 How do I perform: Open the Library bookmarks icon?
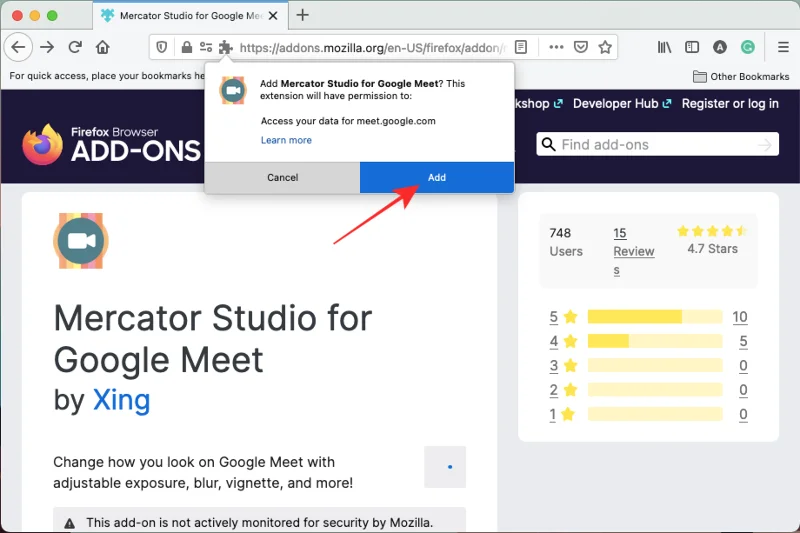coord(664,47)
